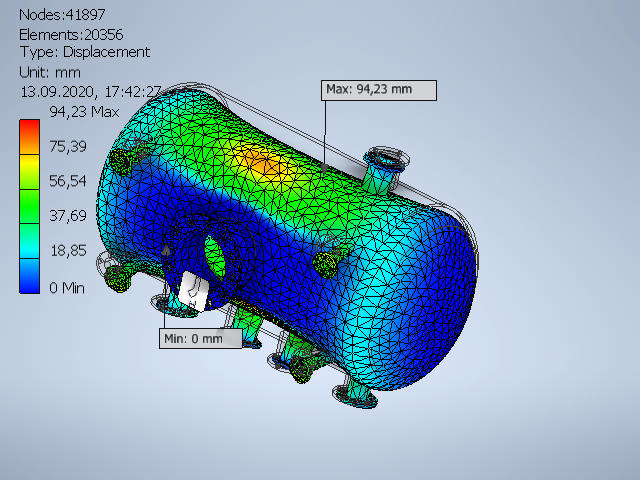Screen dimensions: 640x480
Task: Click the '75,39' legend value
Action: tap(68, 146)
